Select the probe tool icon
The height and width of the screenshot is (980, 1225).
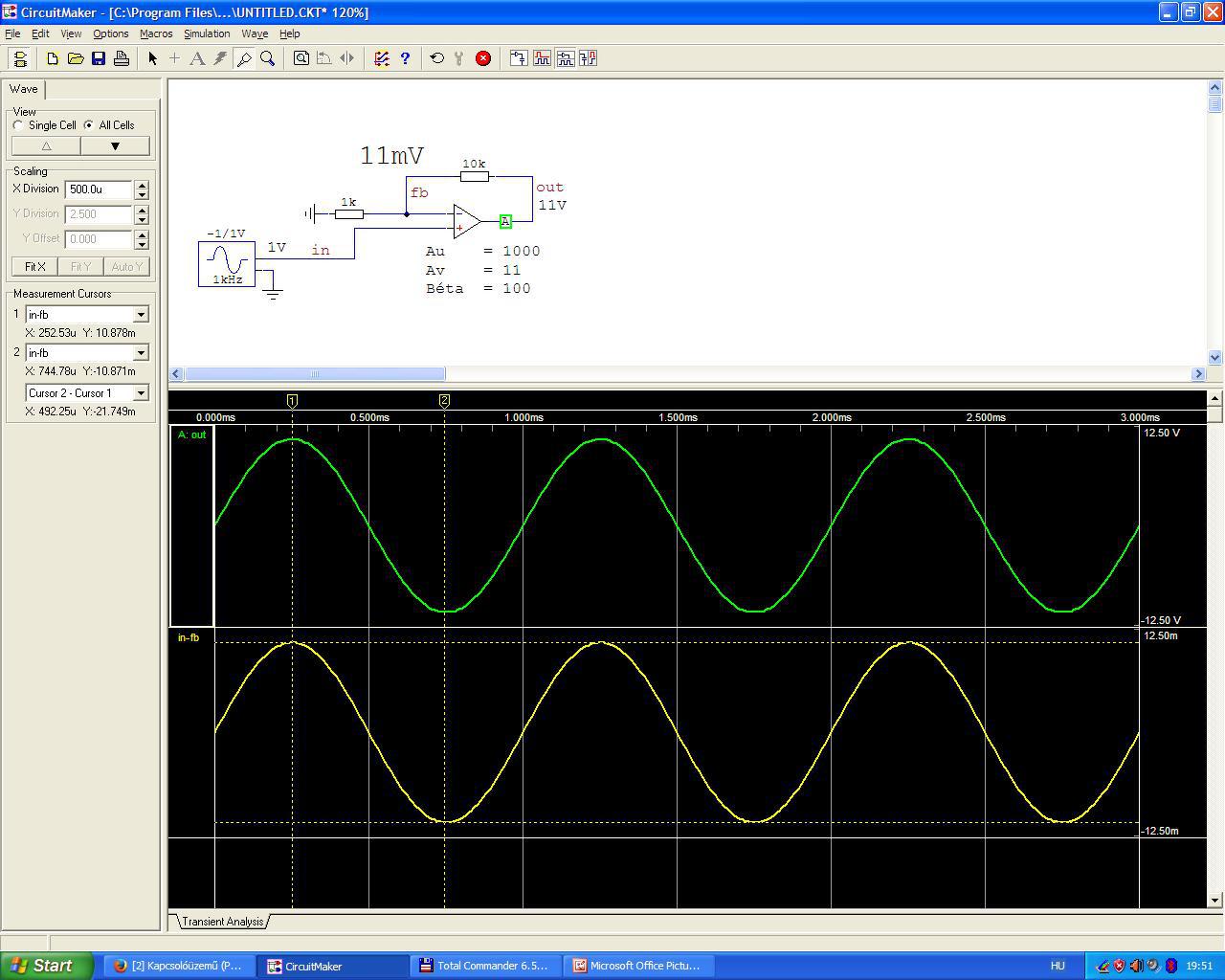click(x=244, y=58)
